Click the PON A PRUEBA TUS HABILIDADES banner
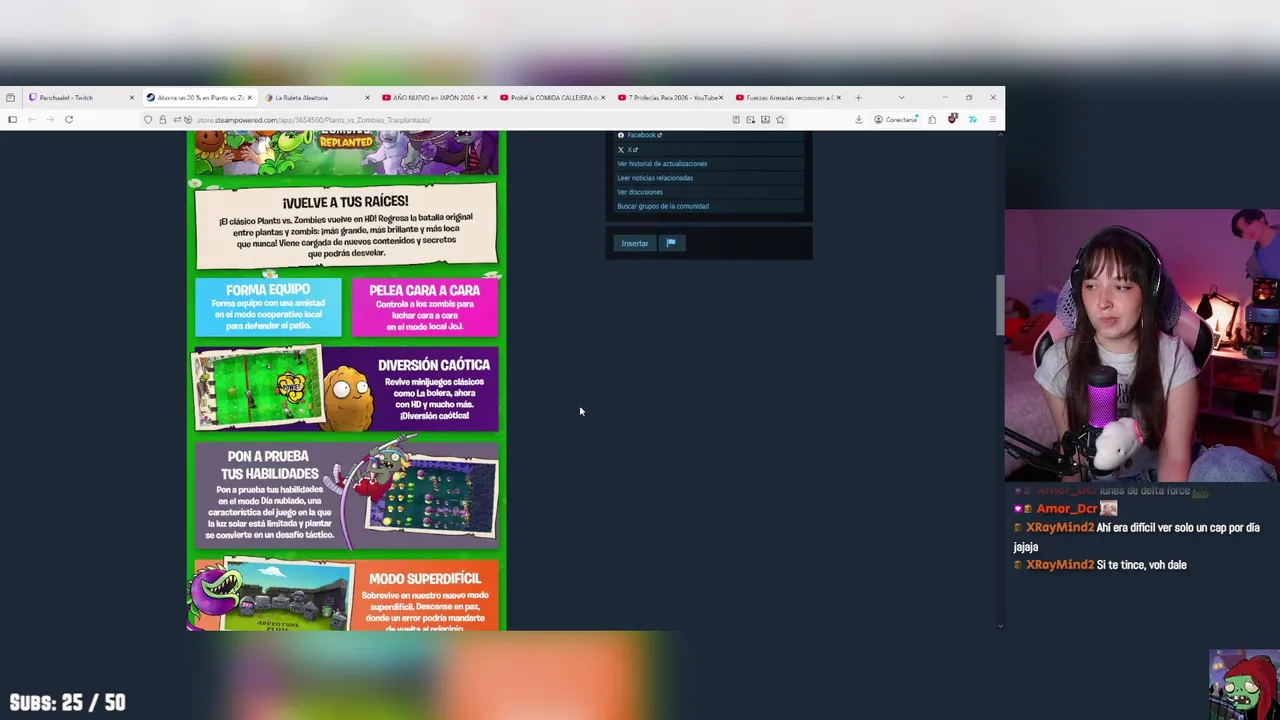 tap(346, 493)
